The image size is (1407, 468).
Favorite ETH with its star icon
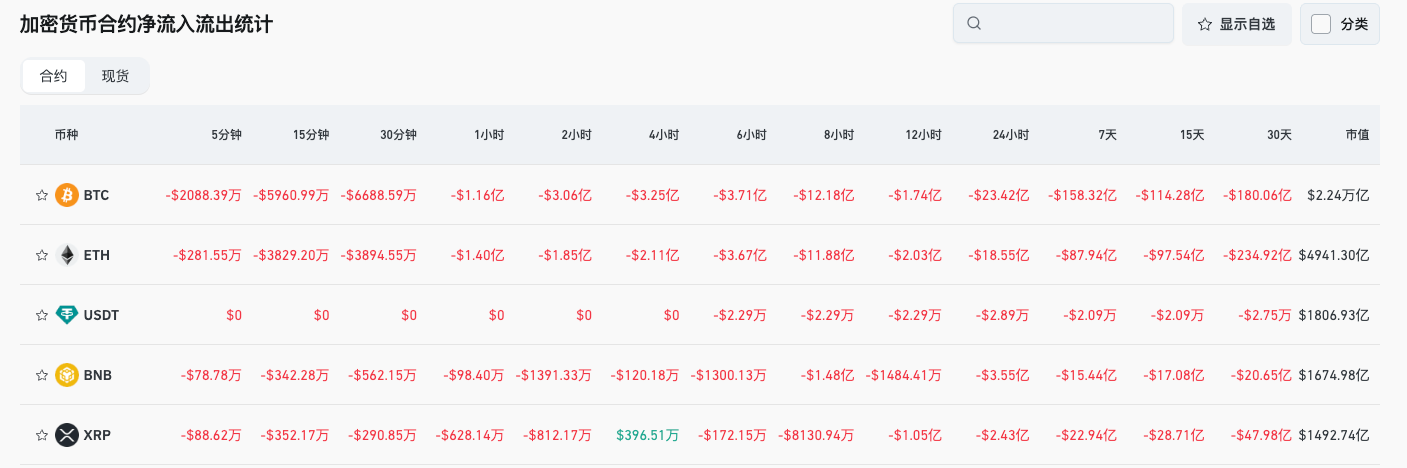[x=42, y=255]
